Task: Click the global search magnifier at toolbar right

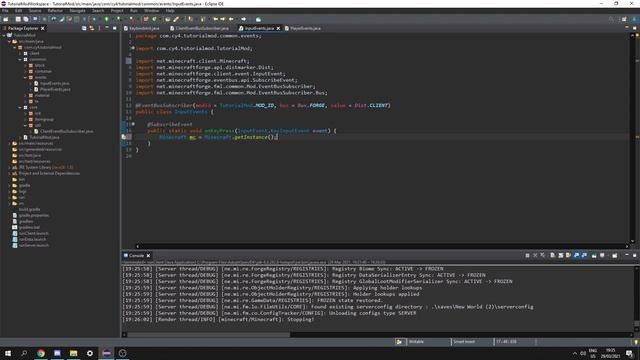Action: click(x=611, y=19)
